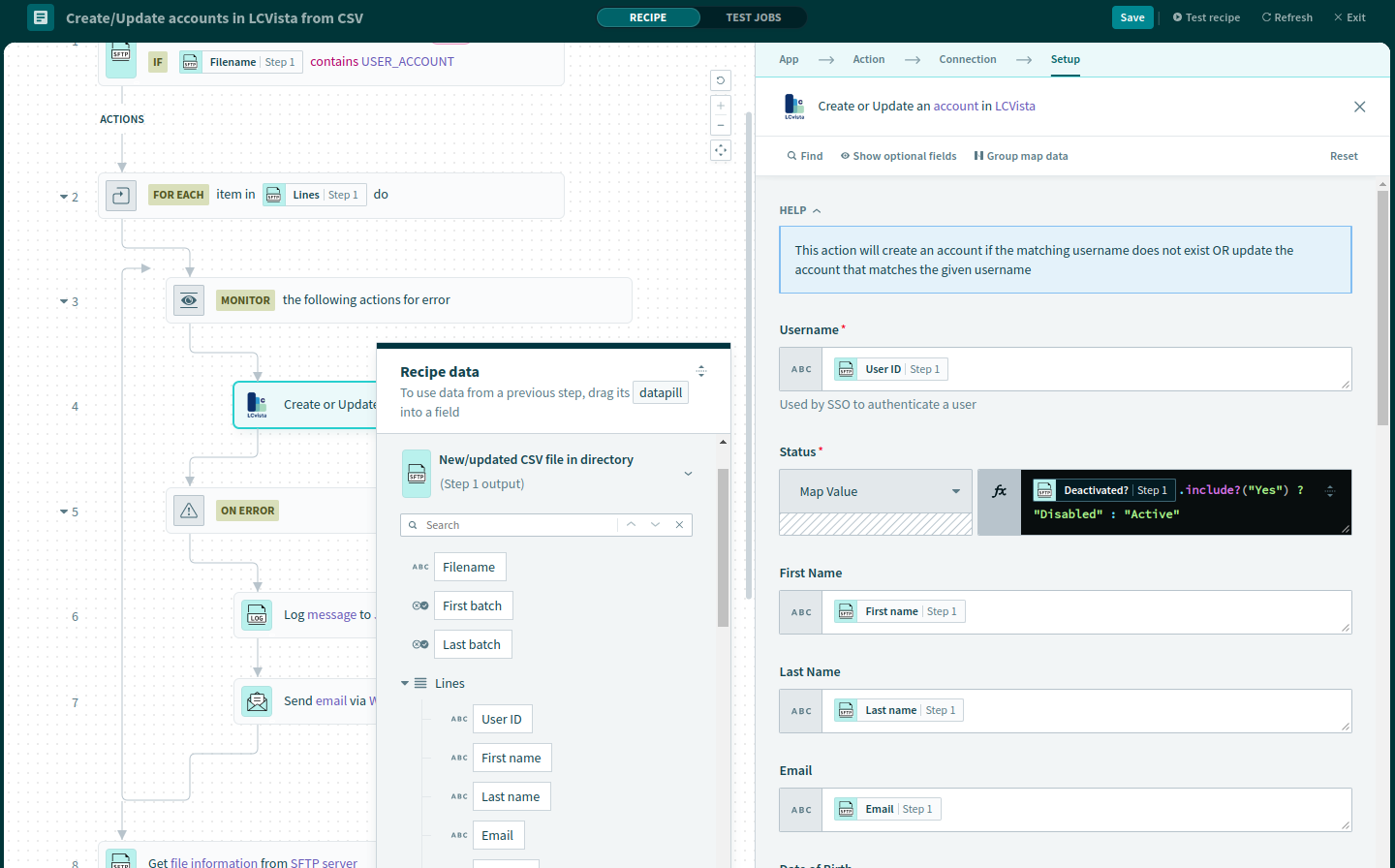Enable Show optional fields
The height and width of the screenshot is (868, 1395).
843,155
